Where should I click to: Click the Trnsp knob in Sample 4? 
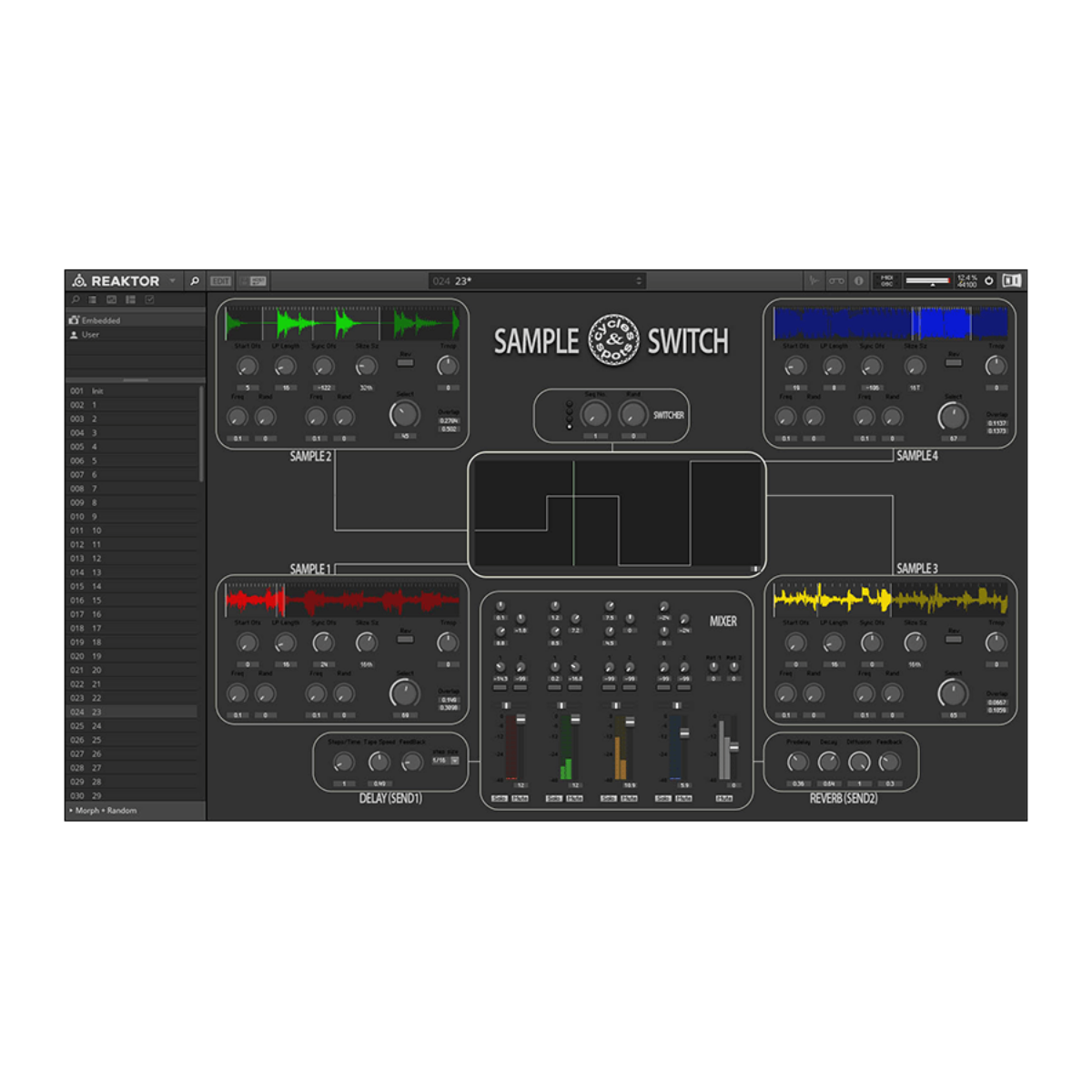[996, 367]
